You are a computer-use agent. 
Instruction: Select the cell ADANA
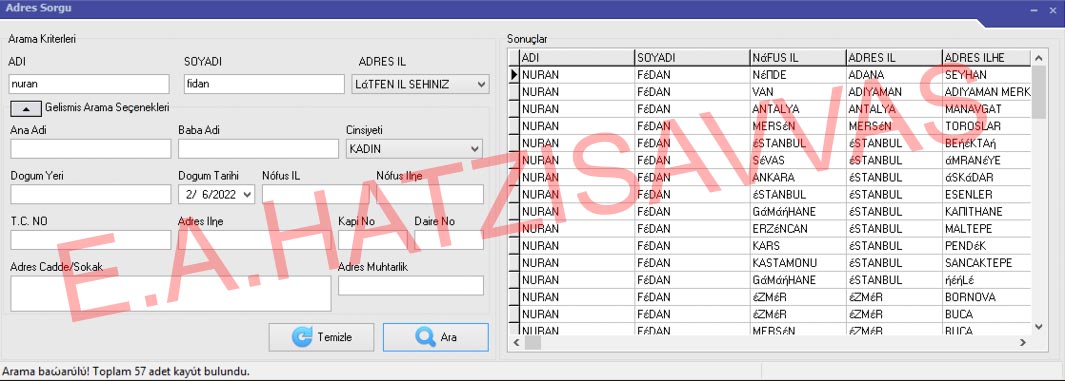[x=895, y=75]
